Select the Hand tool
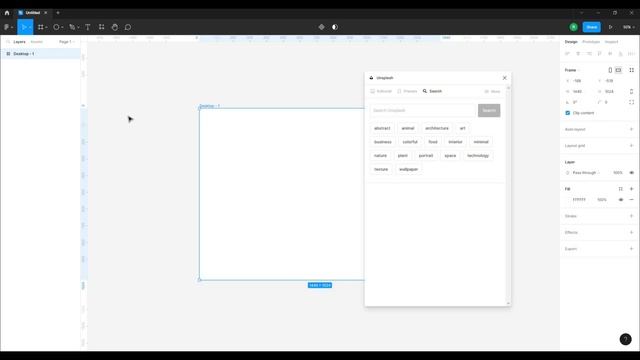640x360 pixels. [x=115, y=27]
